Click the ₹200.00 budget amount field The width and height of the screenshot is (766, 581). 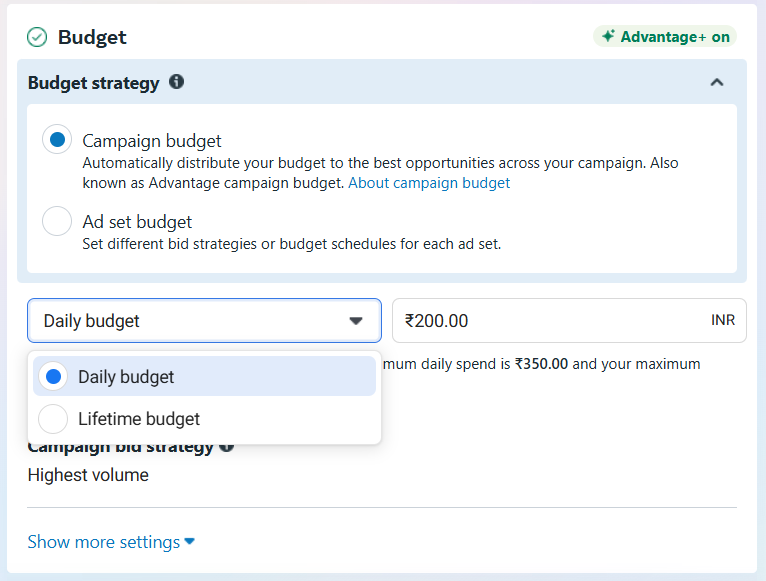pos(569,321)
